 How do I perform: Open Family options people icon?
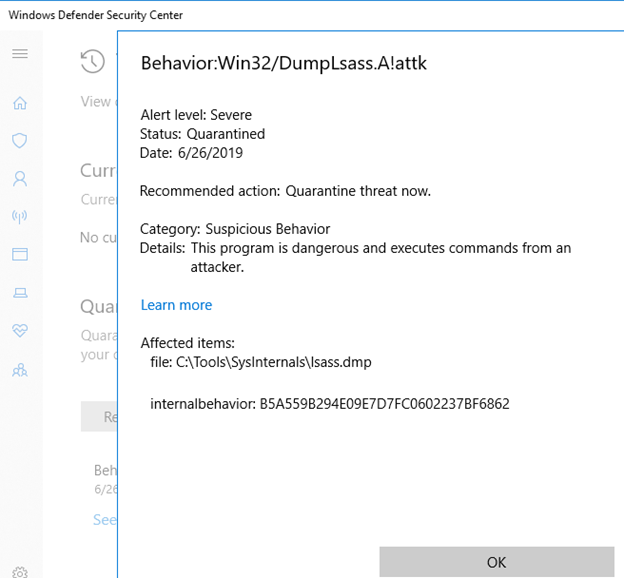point(20,370)
